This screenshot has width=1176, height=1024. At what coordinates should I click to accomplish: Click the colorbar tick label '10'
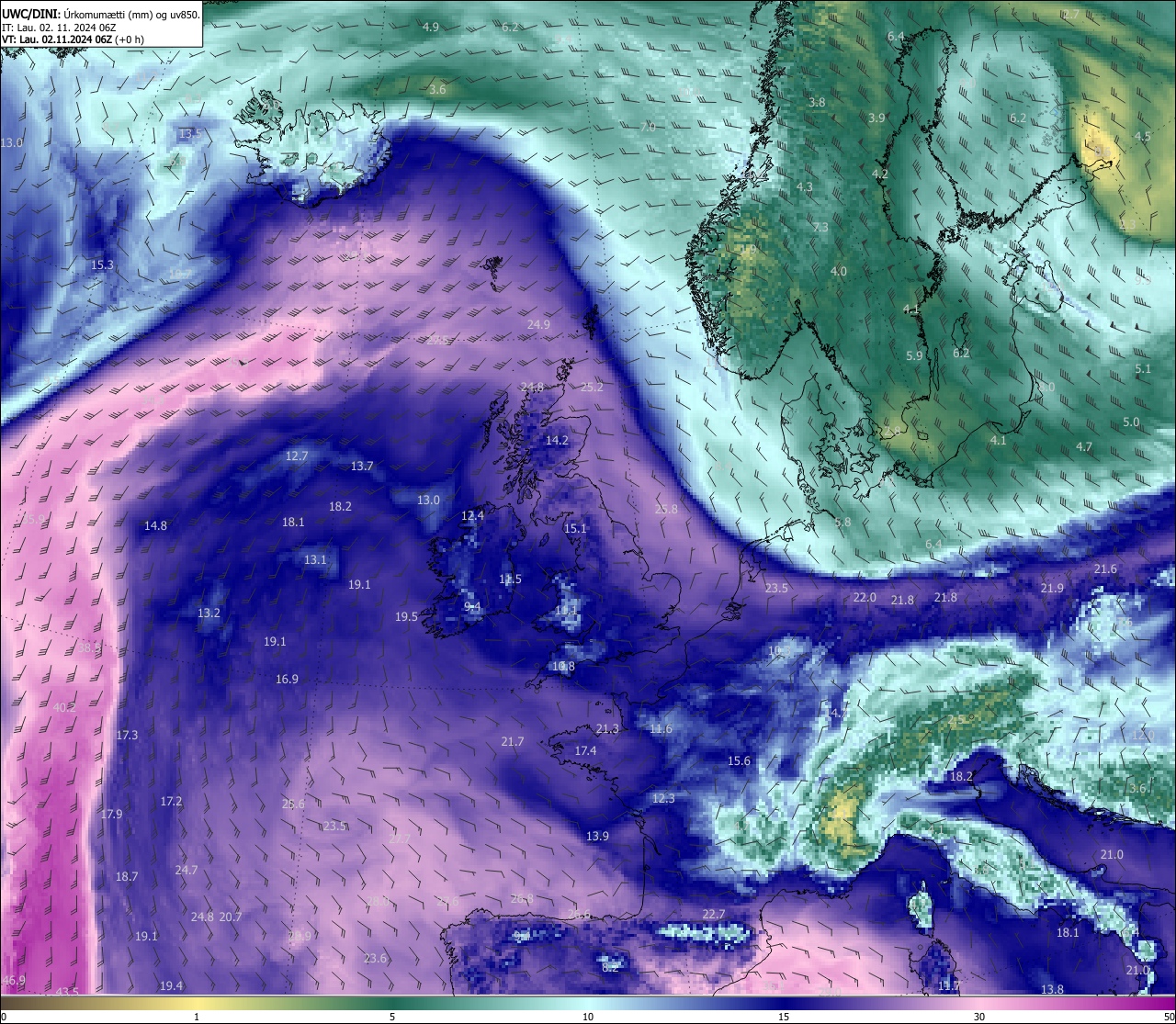pyautogui.click(x=588, y=1017)
